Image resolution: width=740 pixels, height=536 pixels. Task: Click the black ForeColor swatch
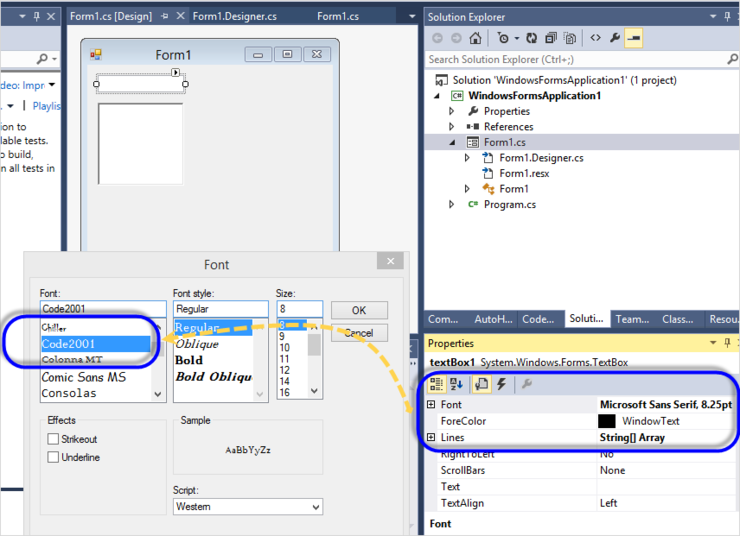pyautogui.click(x=606, y=422)
